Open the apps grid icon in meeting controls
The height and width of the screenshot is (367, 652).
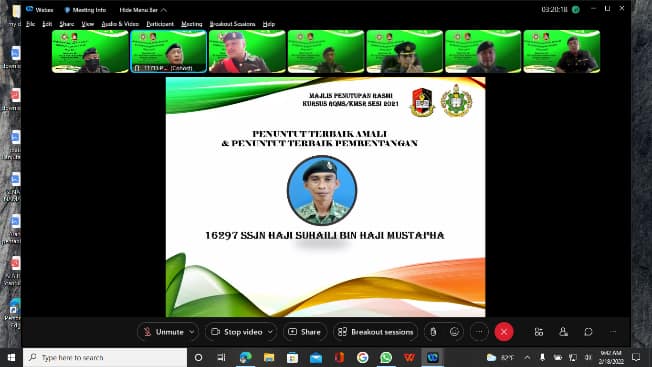tap(538, 332)
